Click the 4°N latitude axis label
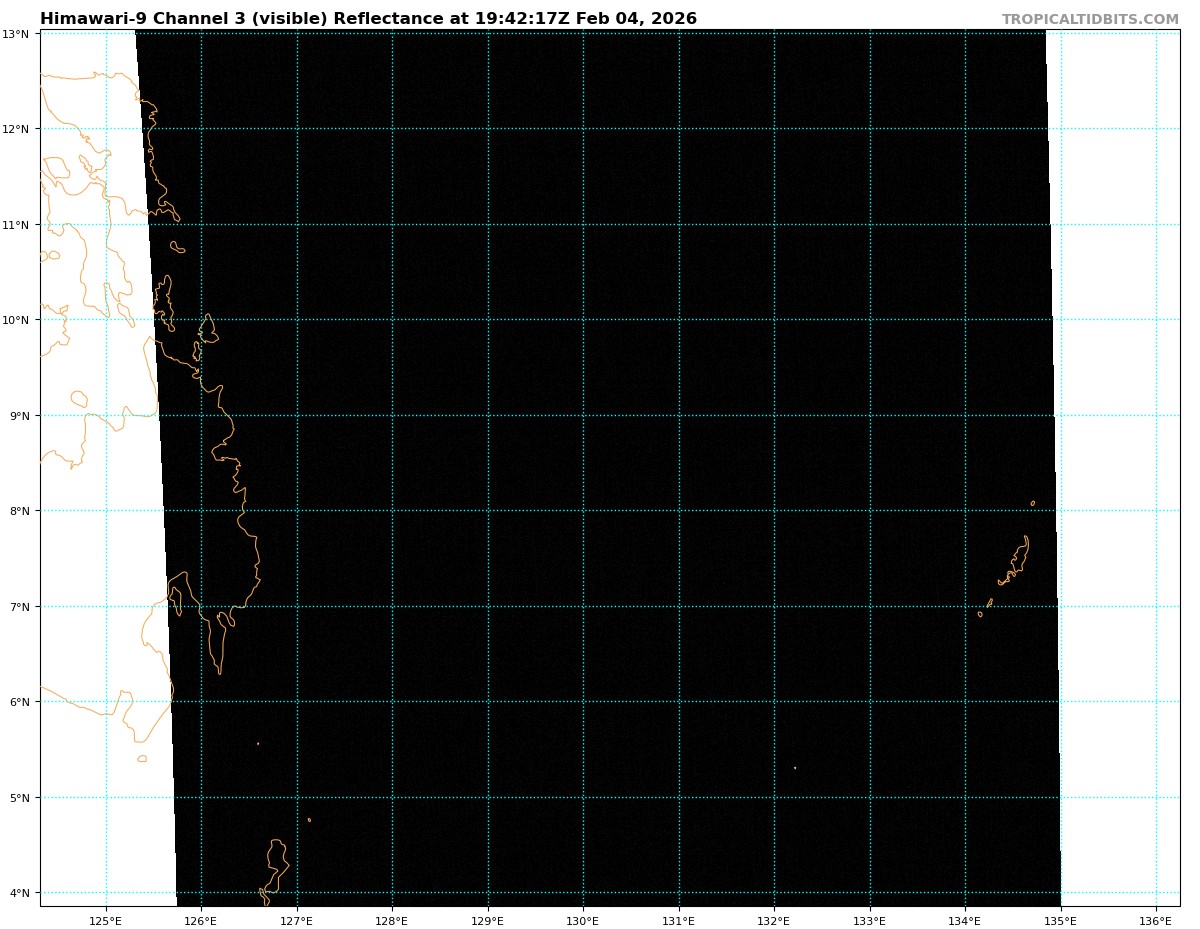This screenshot has height=929, width=1200. pyautogui.click(x=15, y=893)
